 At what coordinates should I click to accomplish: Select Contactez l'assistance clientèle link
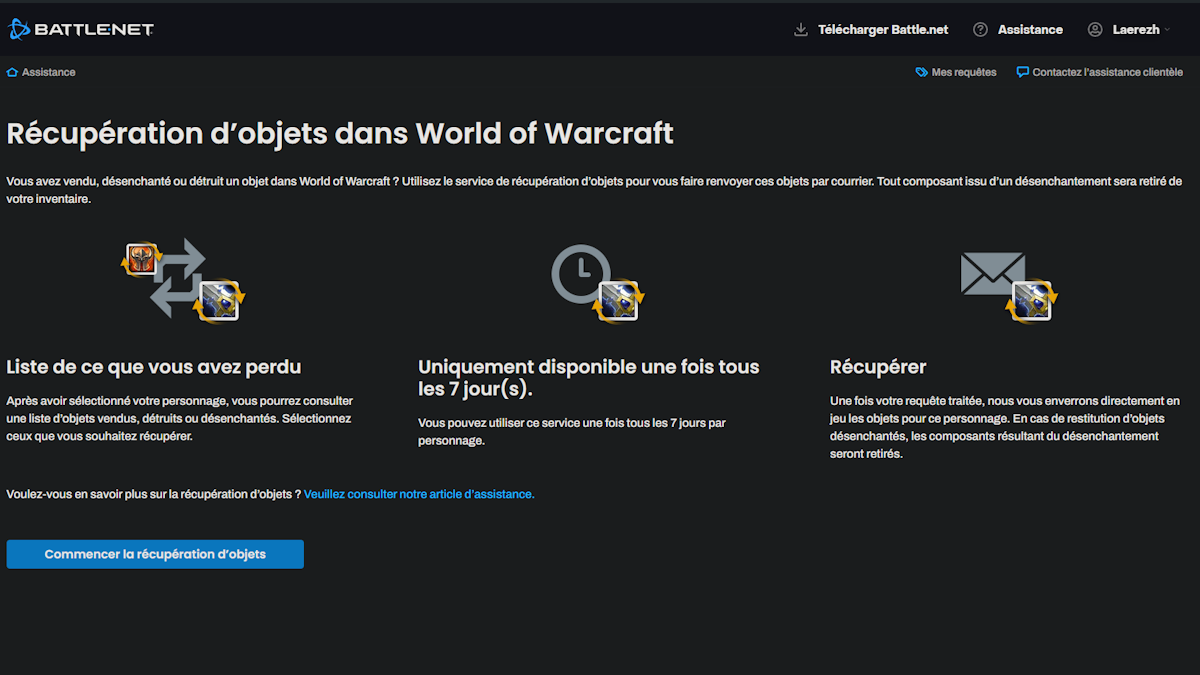(1107, 73)
